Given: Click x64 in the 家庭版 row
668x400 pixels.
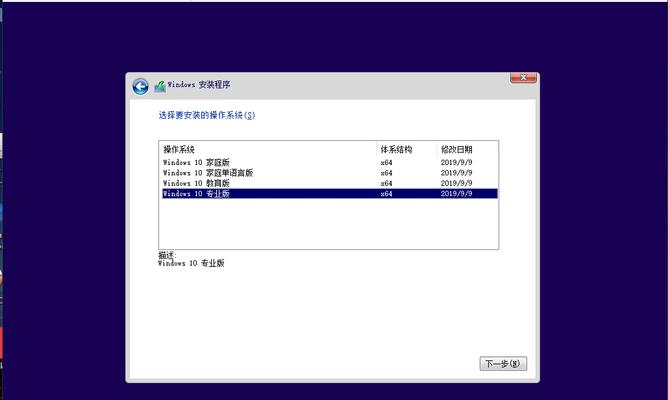Looking at the screenshot, I should click(386, 163).
